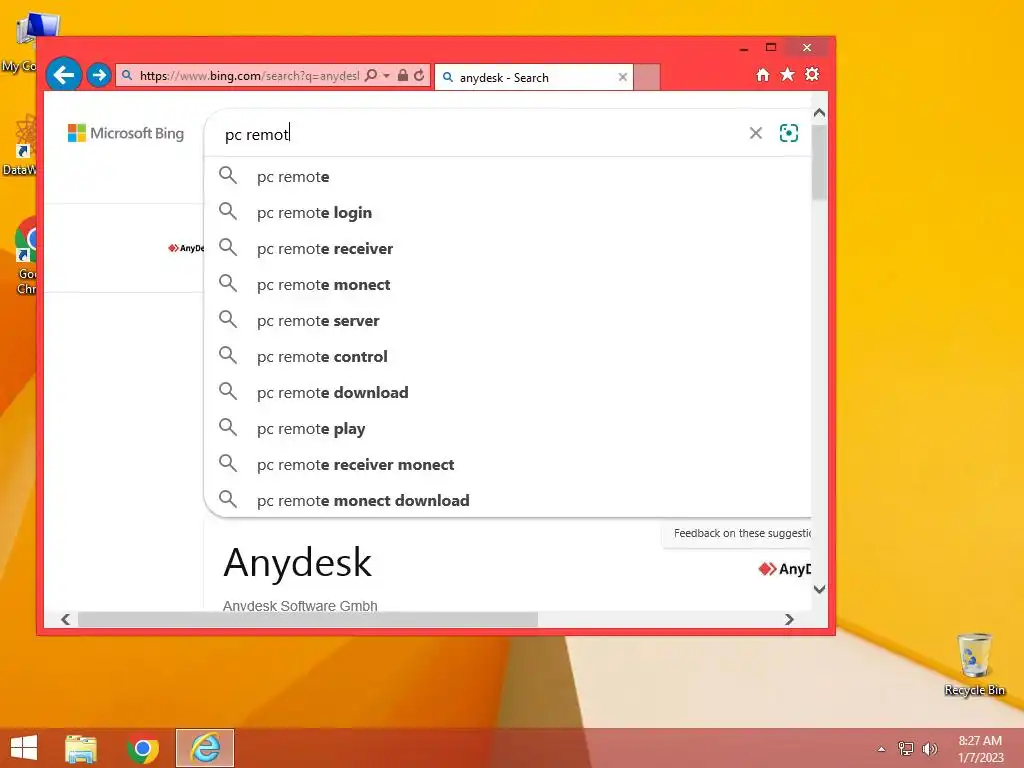Screen dimensions: 1024x768
Task: Click the "Anydesk Software Gmbh" text
Action: [300, 606]
